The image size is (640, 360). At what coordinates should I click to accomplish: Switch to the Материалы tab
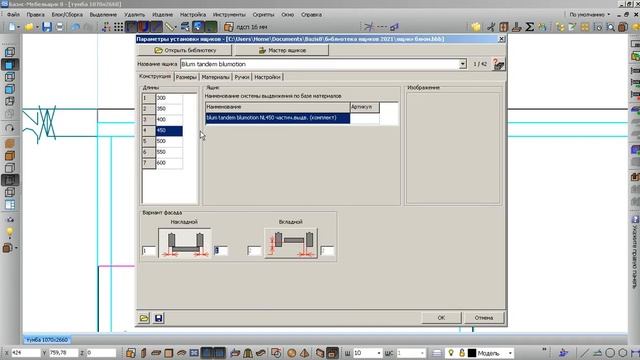pyautogui.click(x=216, y=77)
